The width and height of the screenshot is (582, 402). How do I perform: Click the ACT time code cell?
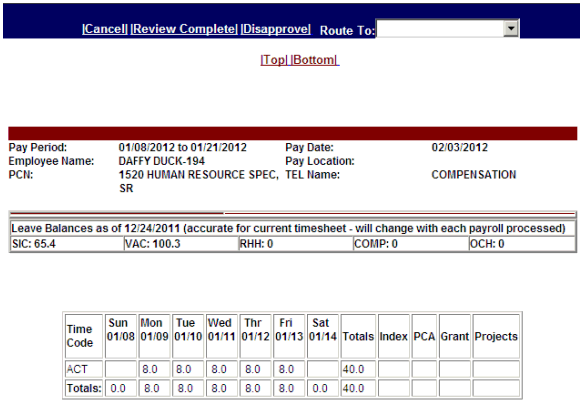84,369
